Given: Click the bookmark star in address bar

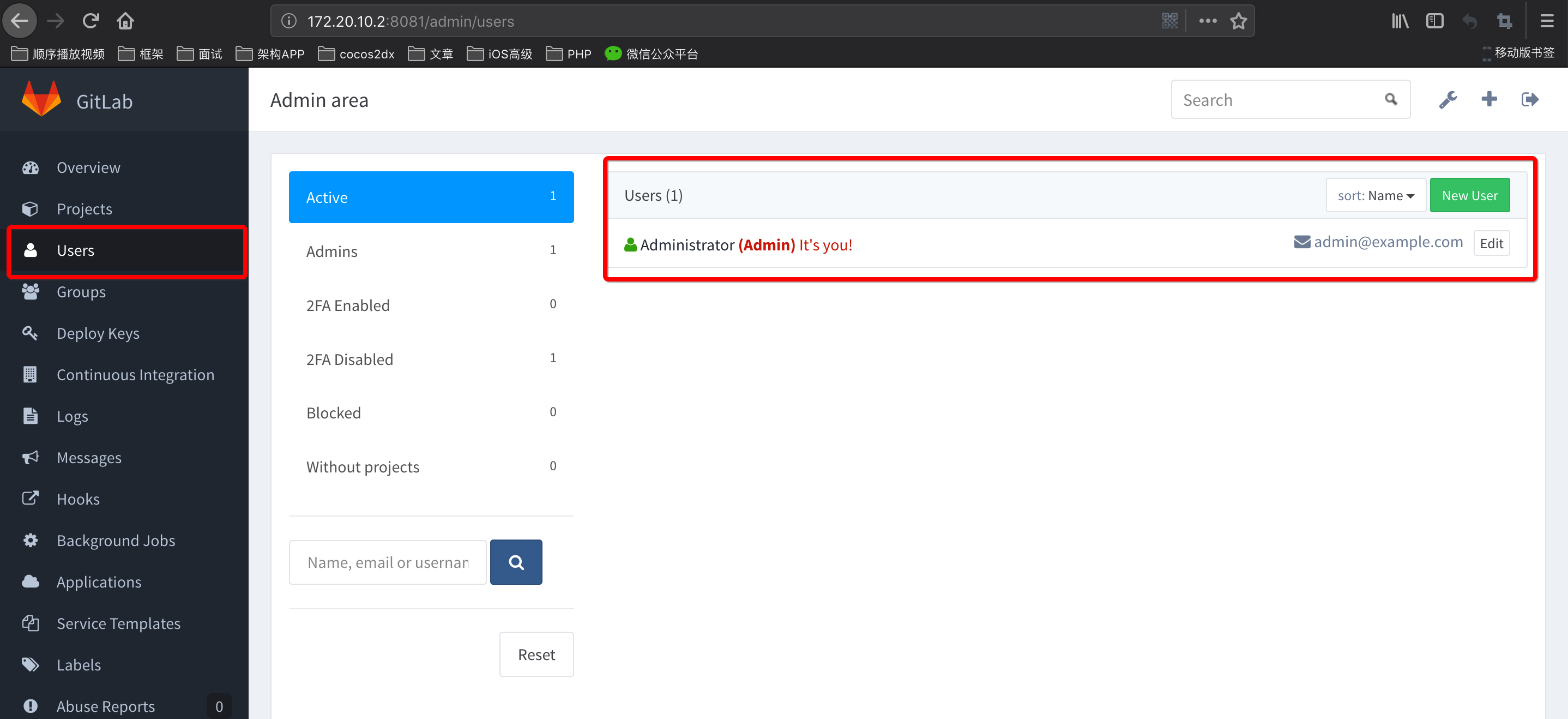Looking at the screenshot, I should click(1238, 21).
